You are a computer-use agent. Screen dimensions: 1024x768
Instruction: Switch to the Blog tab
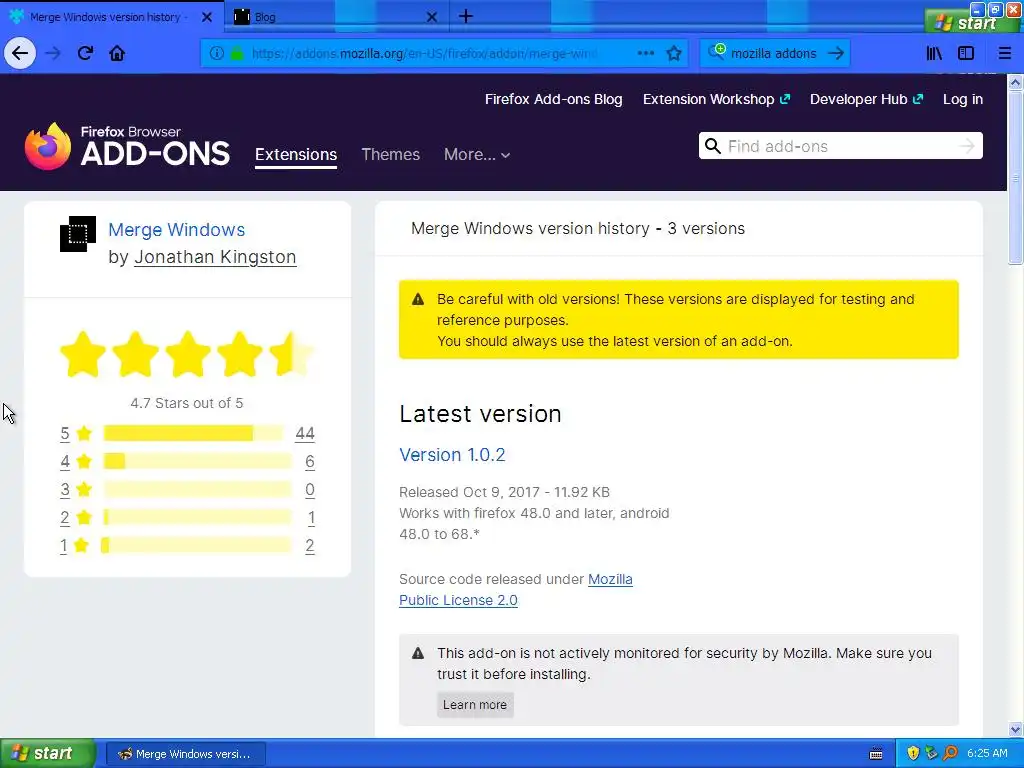point(336,17)
